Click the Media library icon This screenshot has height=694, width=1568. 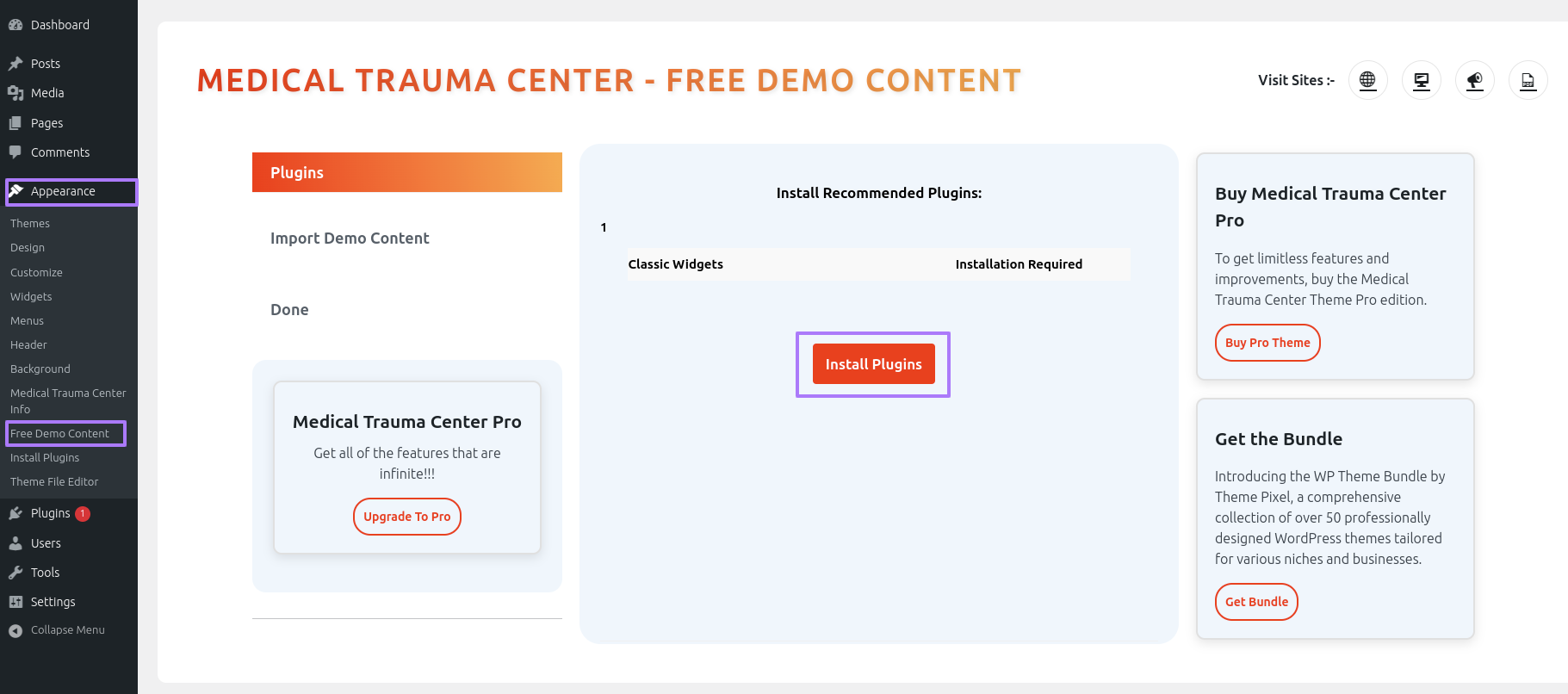coord(15,93)
